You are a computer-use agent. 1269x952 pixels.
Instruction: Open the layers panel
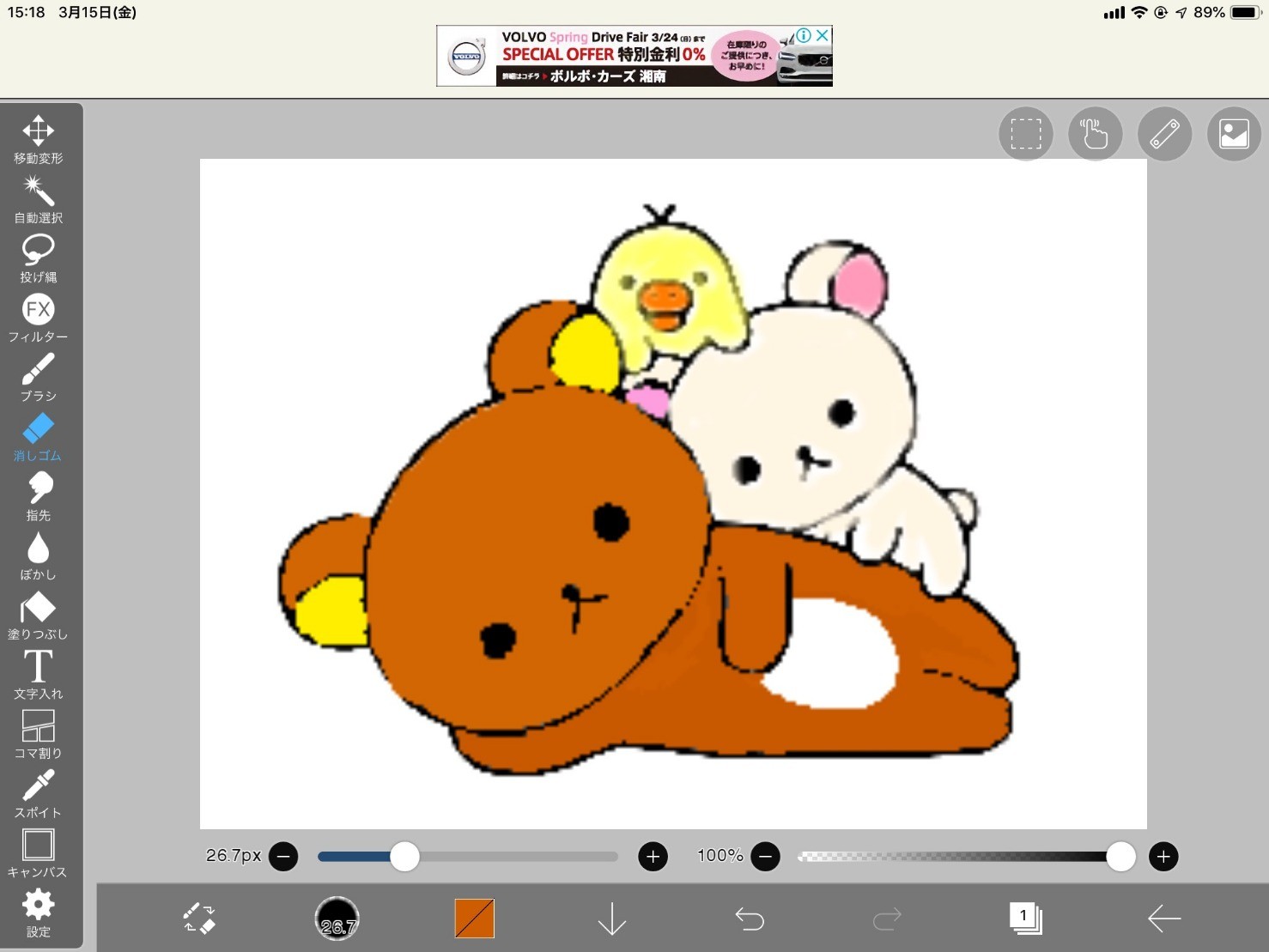(x=1025, y=919)
